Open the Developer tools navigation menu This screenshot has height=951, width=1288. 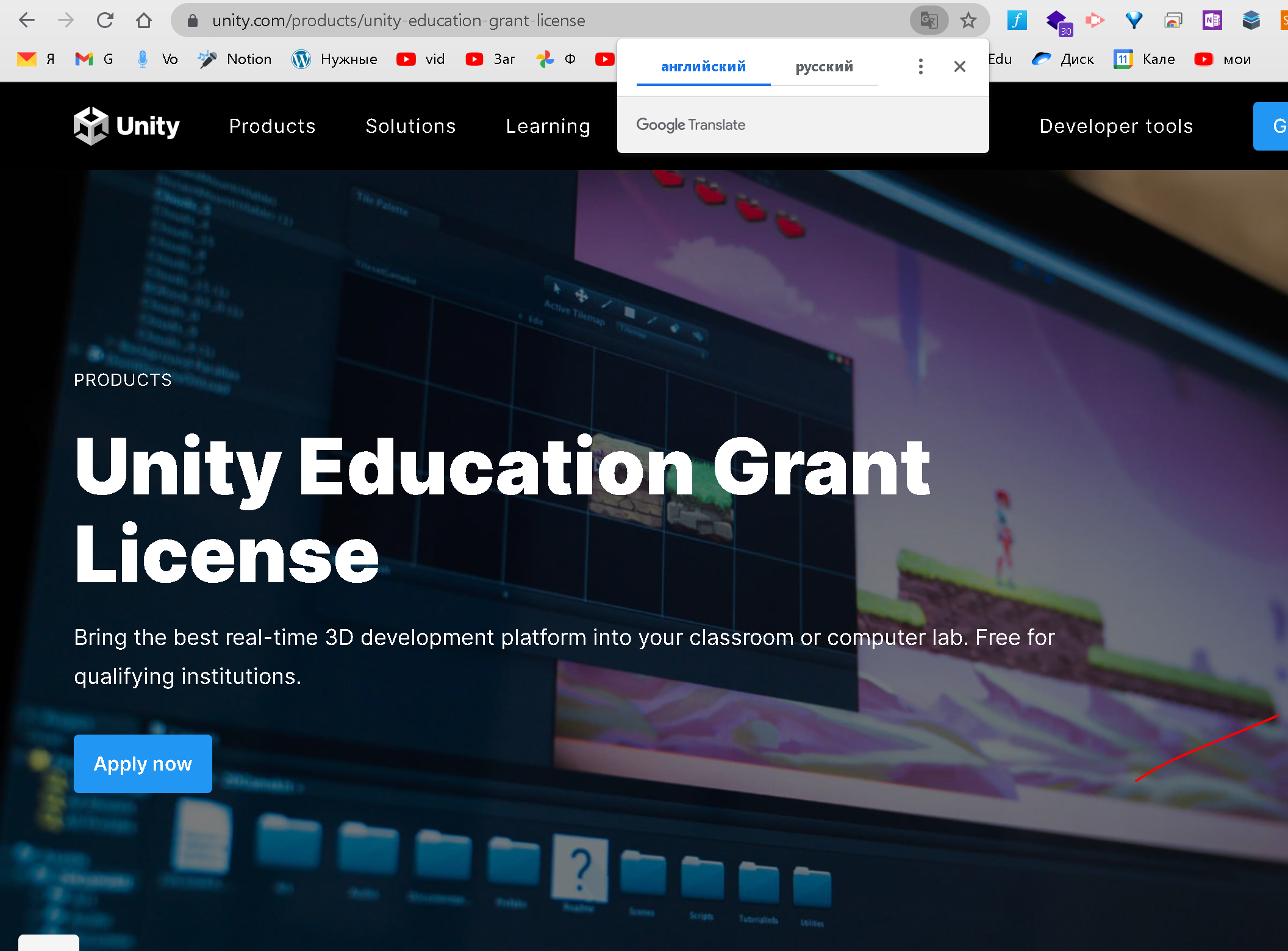[x=1116, y=126]
